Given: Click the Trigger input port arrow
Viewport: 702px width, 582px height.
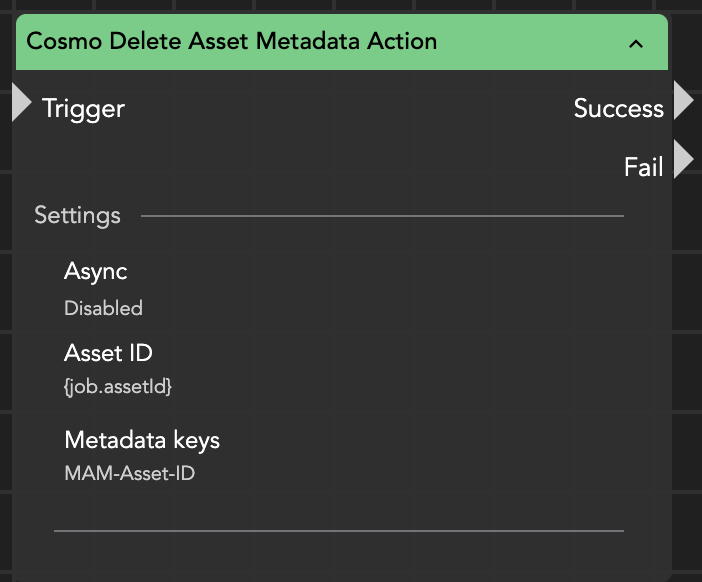Looking at the screenshot, I should click(21, 103).
